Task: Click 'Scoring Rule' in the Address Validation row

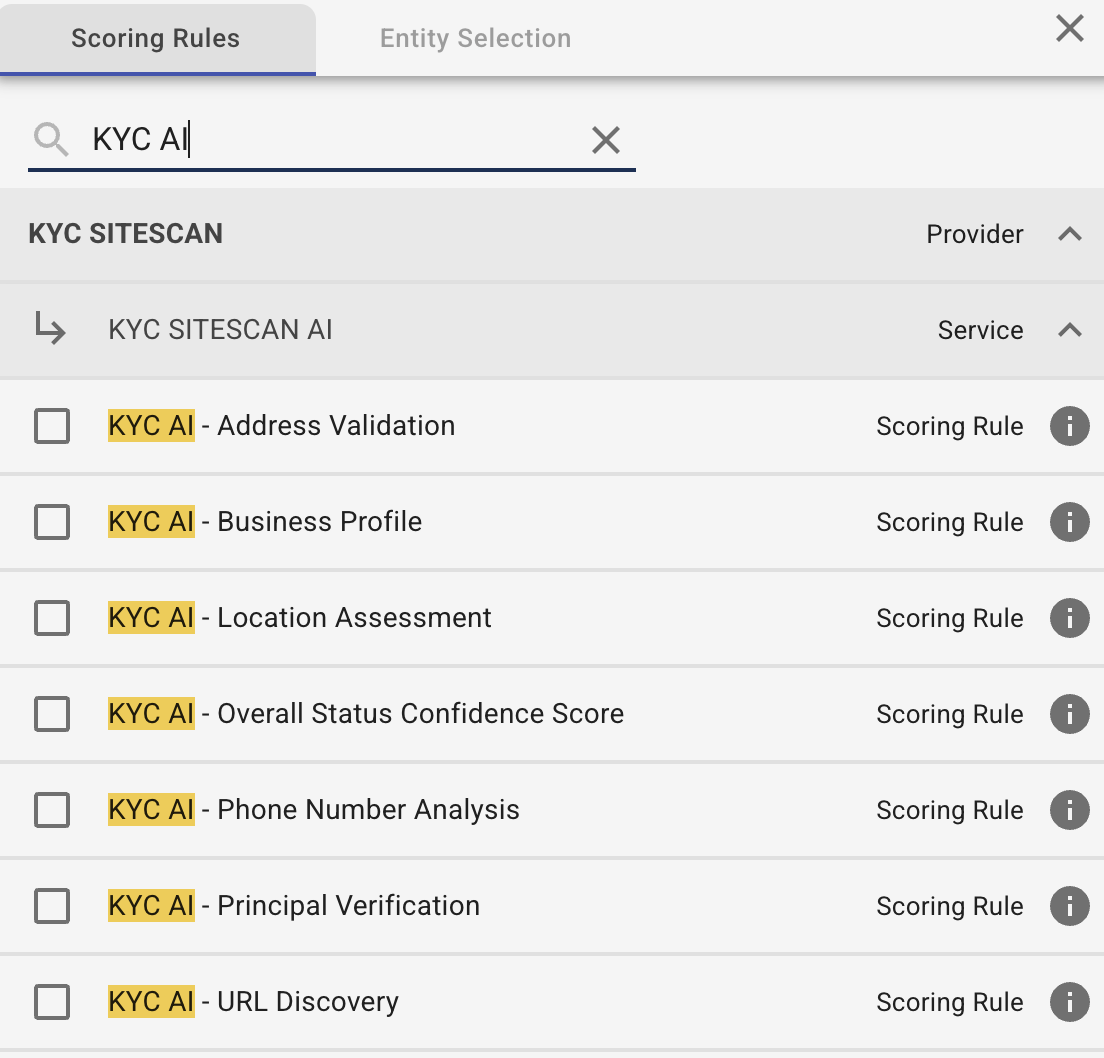Action: (949, 426)
